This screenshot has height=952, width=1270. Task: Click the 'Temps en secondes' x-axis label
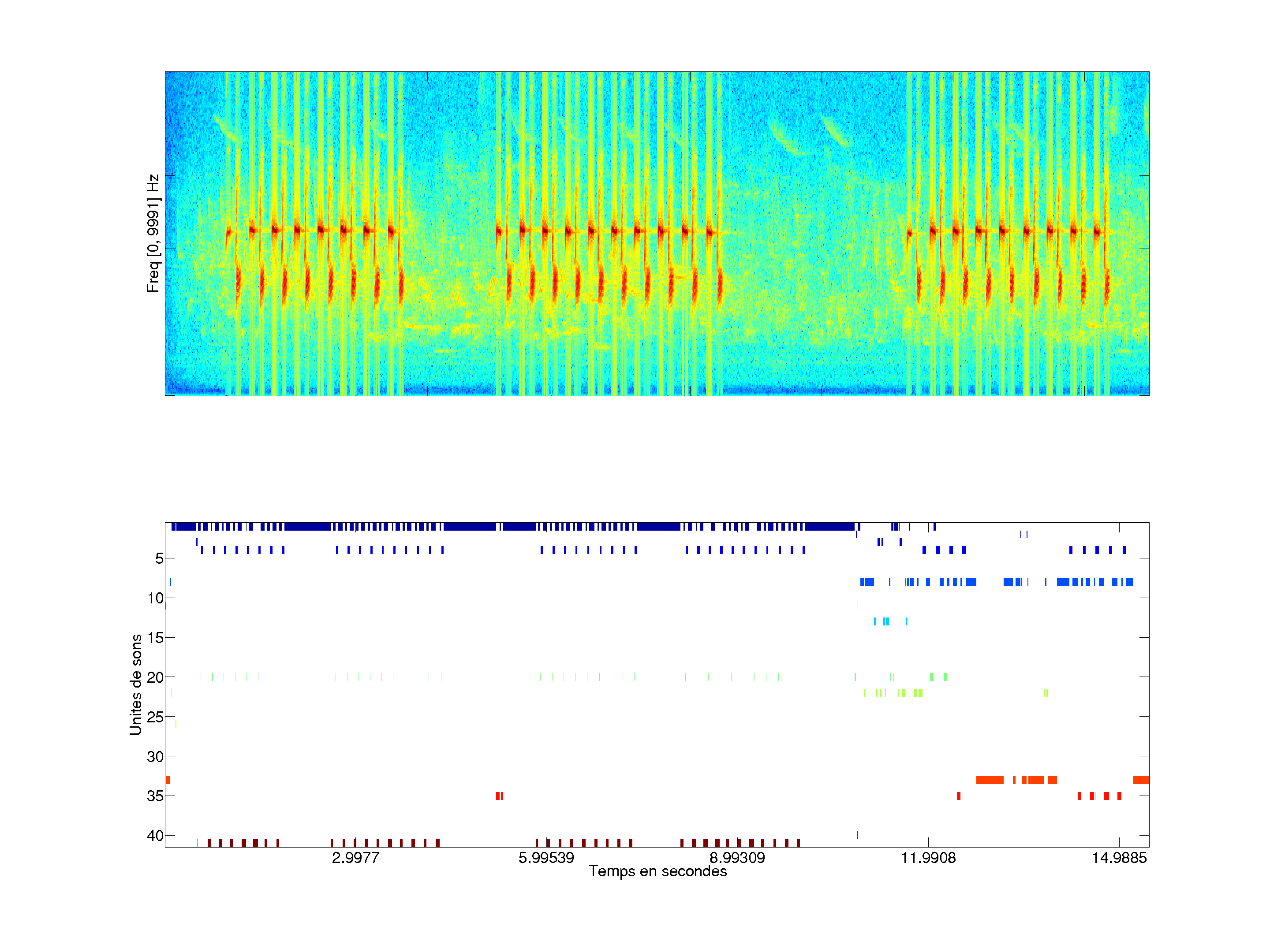point(657,871)
